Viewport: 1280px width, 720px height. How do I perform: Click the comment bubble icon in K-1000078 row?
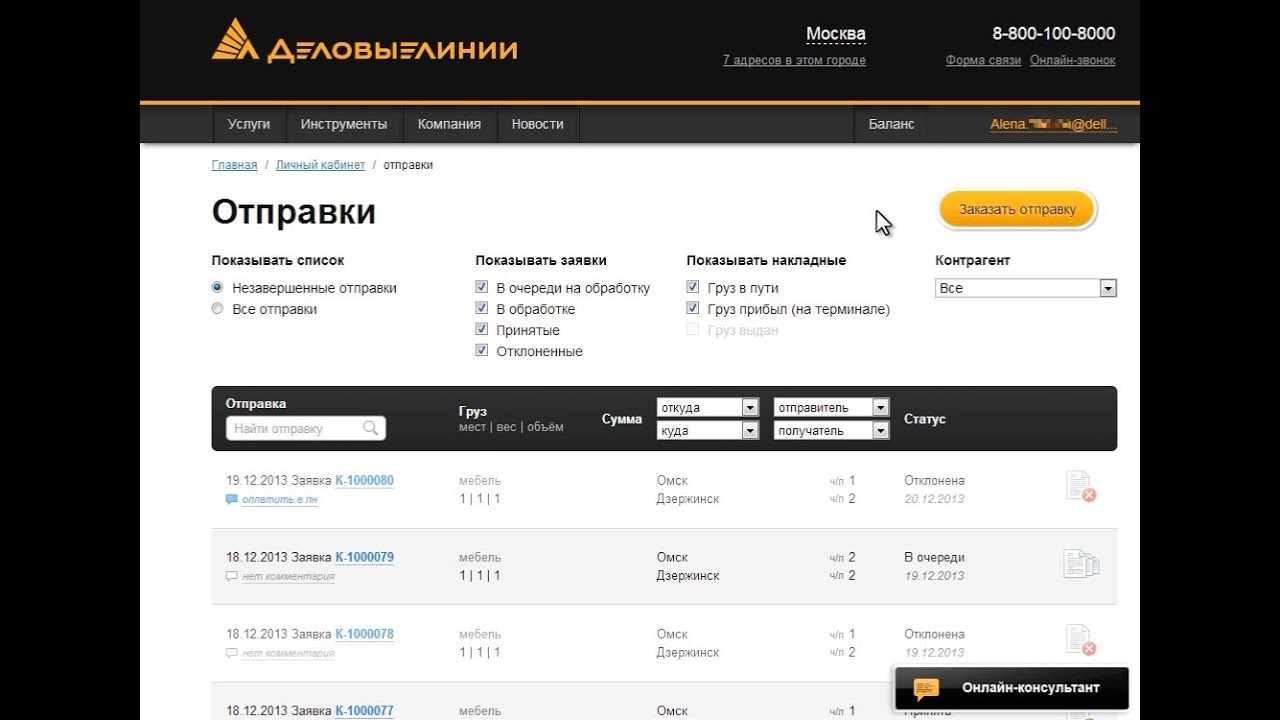click(232, 653)
